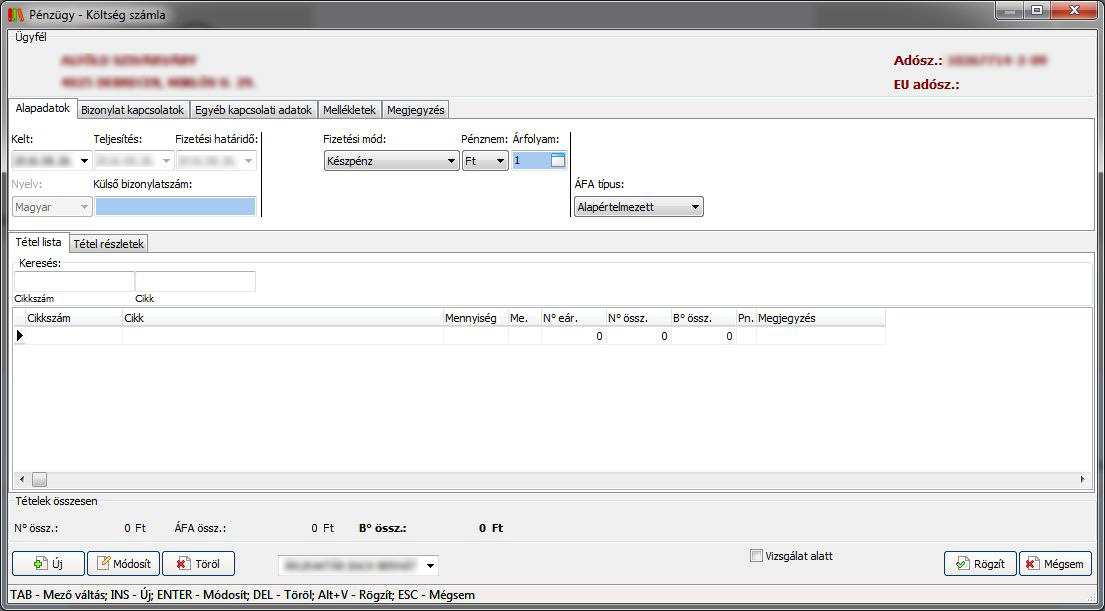The image size is (1105, 611).
Task: Click the horizontal scrollbar right arrow
Action: tap(1083, 480)
